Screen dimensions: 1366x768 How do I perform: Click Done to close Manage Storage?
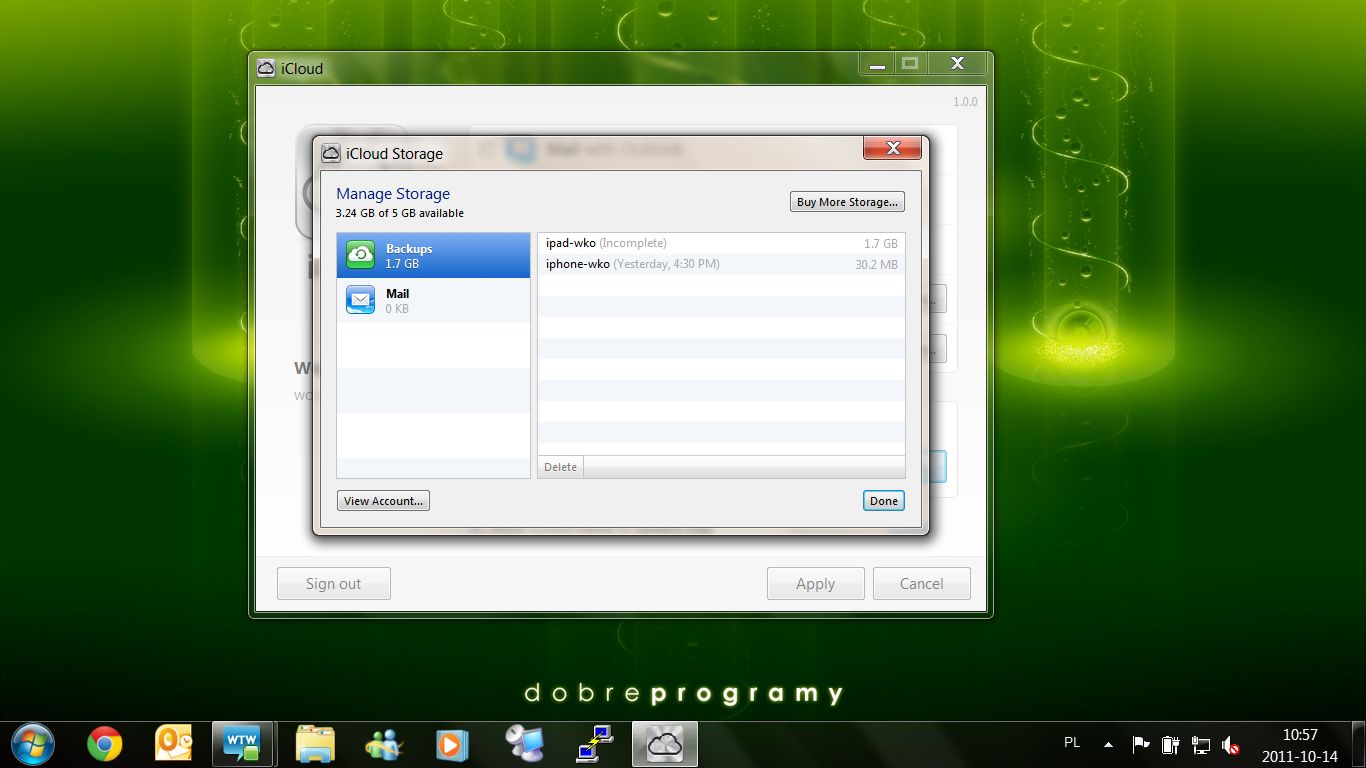pyautogui.click(x=884, y=501)
